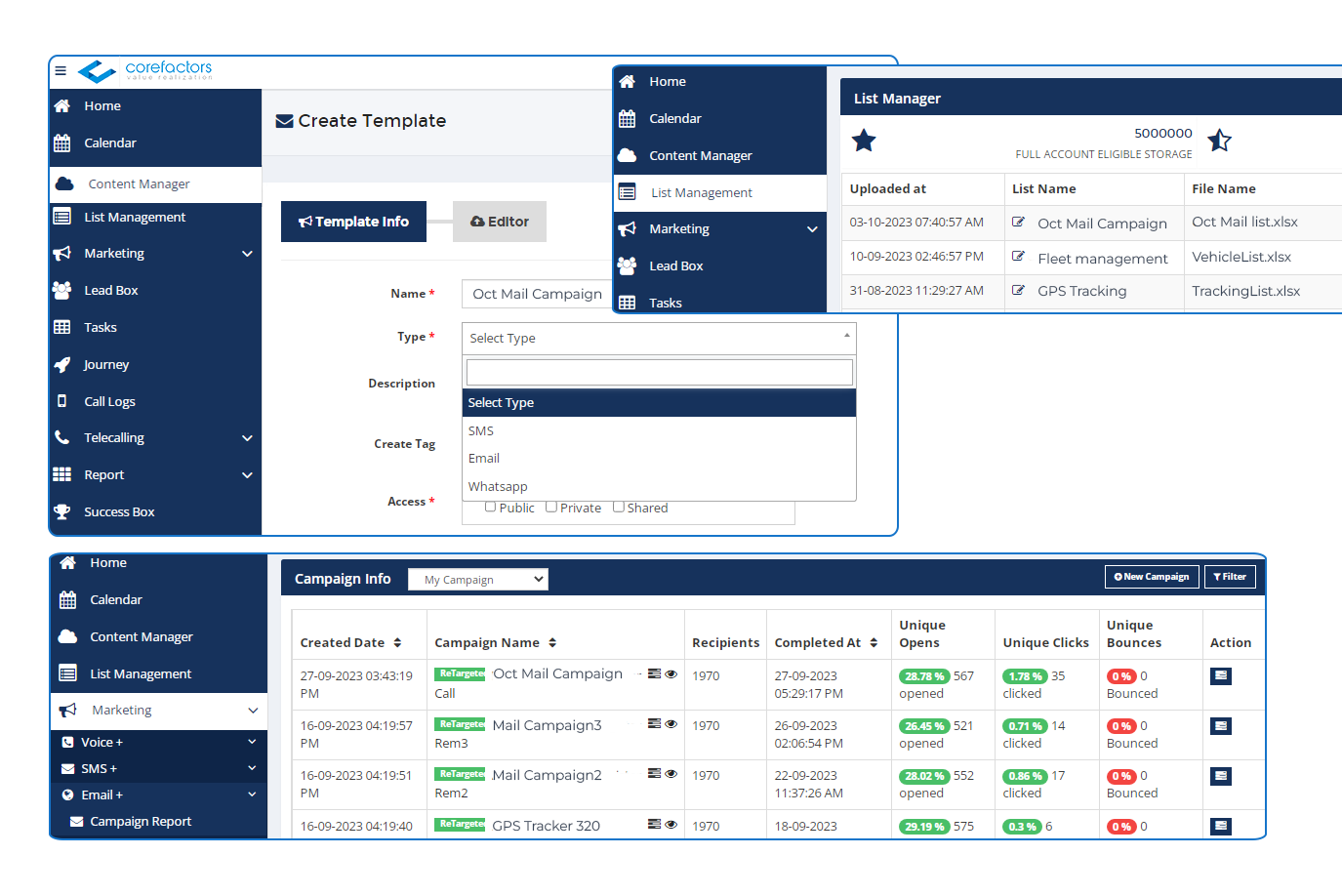Tick the Shared access checkbox

619,507
